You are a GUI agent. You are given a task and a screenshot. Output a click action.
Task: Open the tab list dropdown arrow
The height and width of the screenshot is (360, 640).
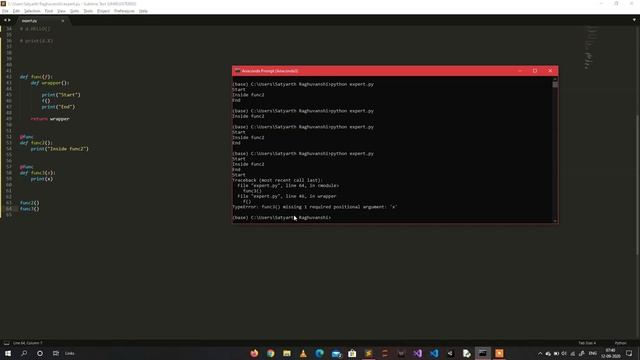634,20
